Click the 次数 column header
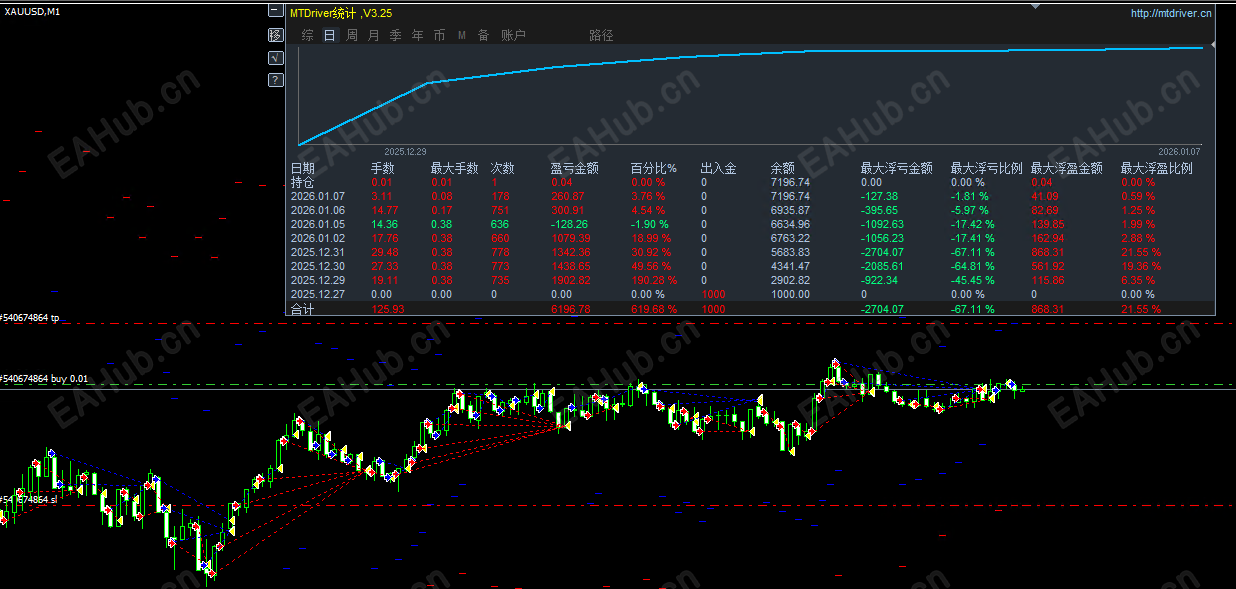 tap(503, 169)
